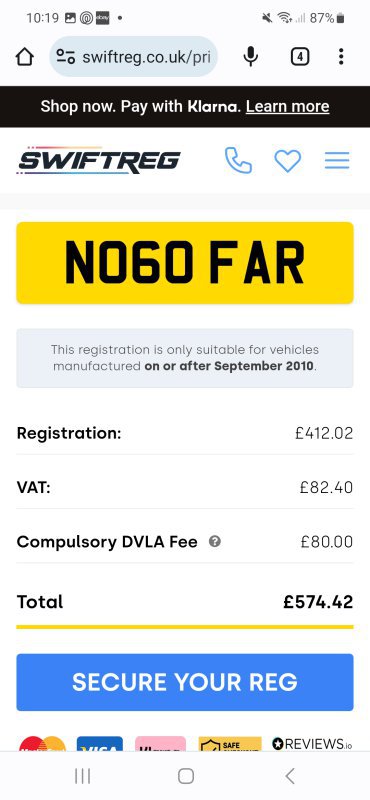370x800 pixels.
Task: Open the tab switcher showing 4 tabs
Action: pyautogui.click(x=300, y=57)
